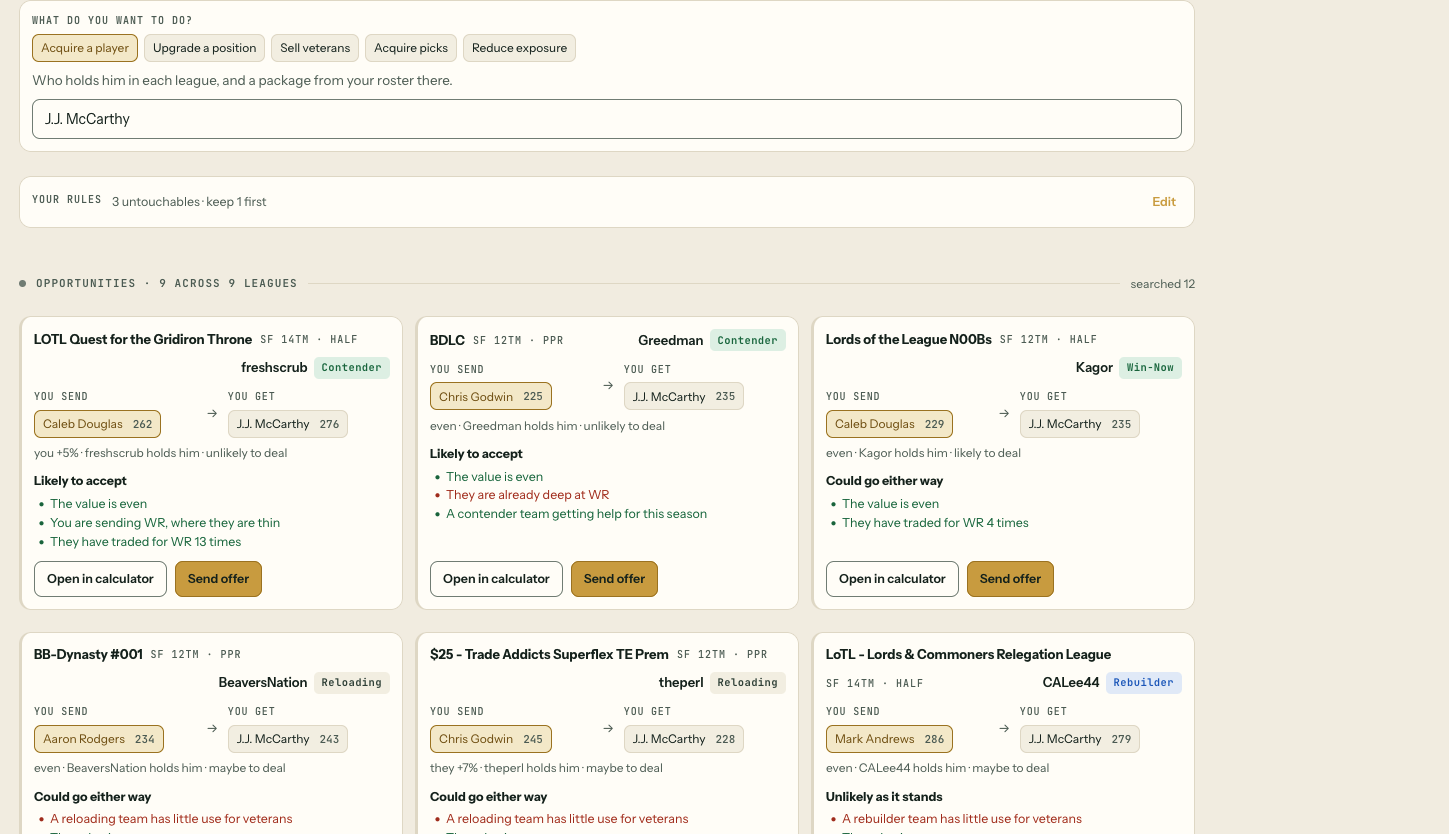Edit your trade rules

1164,202
